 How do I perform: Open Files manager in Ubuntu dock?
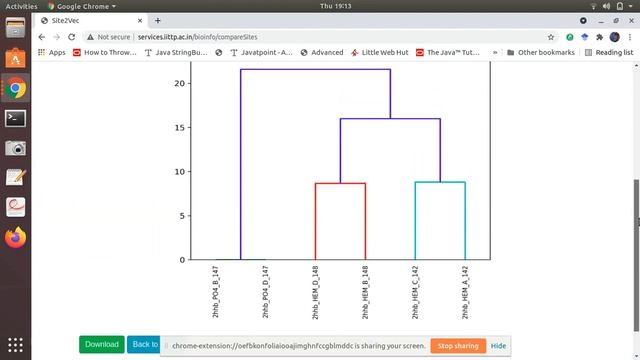click(16, 28)
